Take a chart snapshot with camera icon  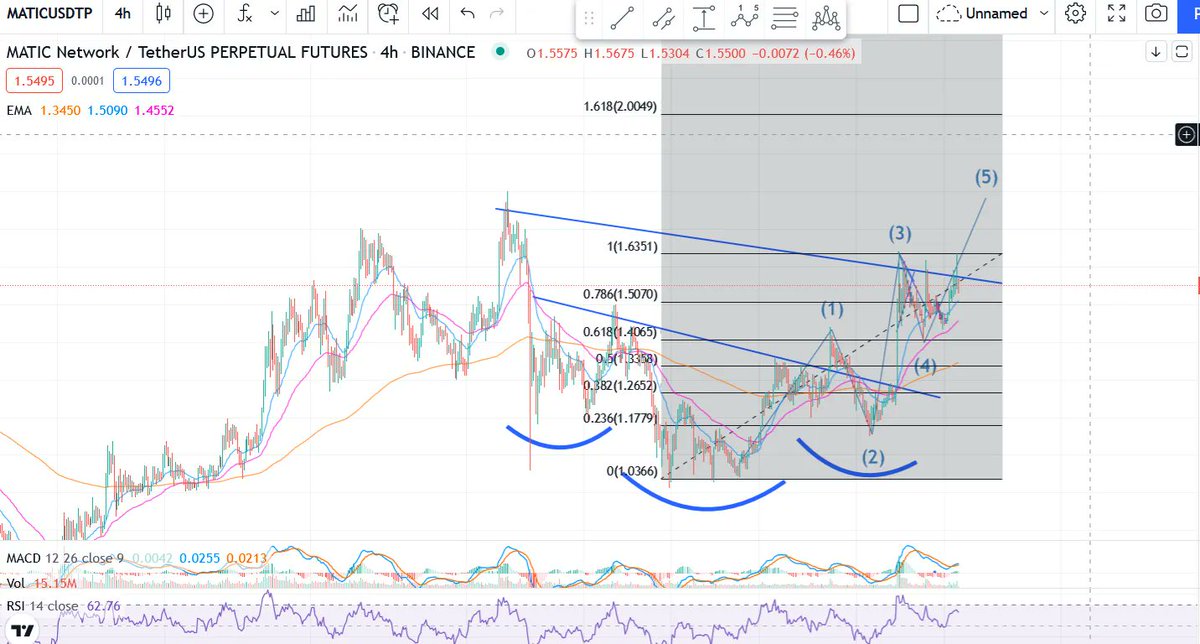(x=1156, y=14)
